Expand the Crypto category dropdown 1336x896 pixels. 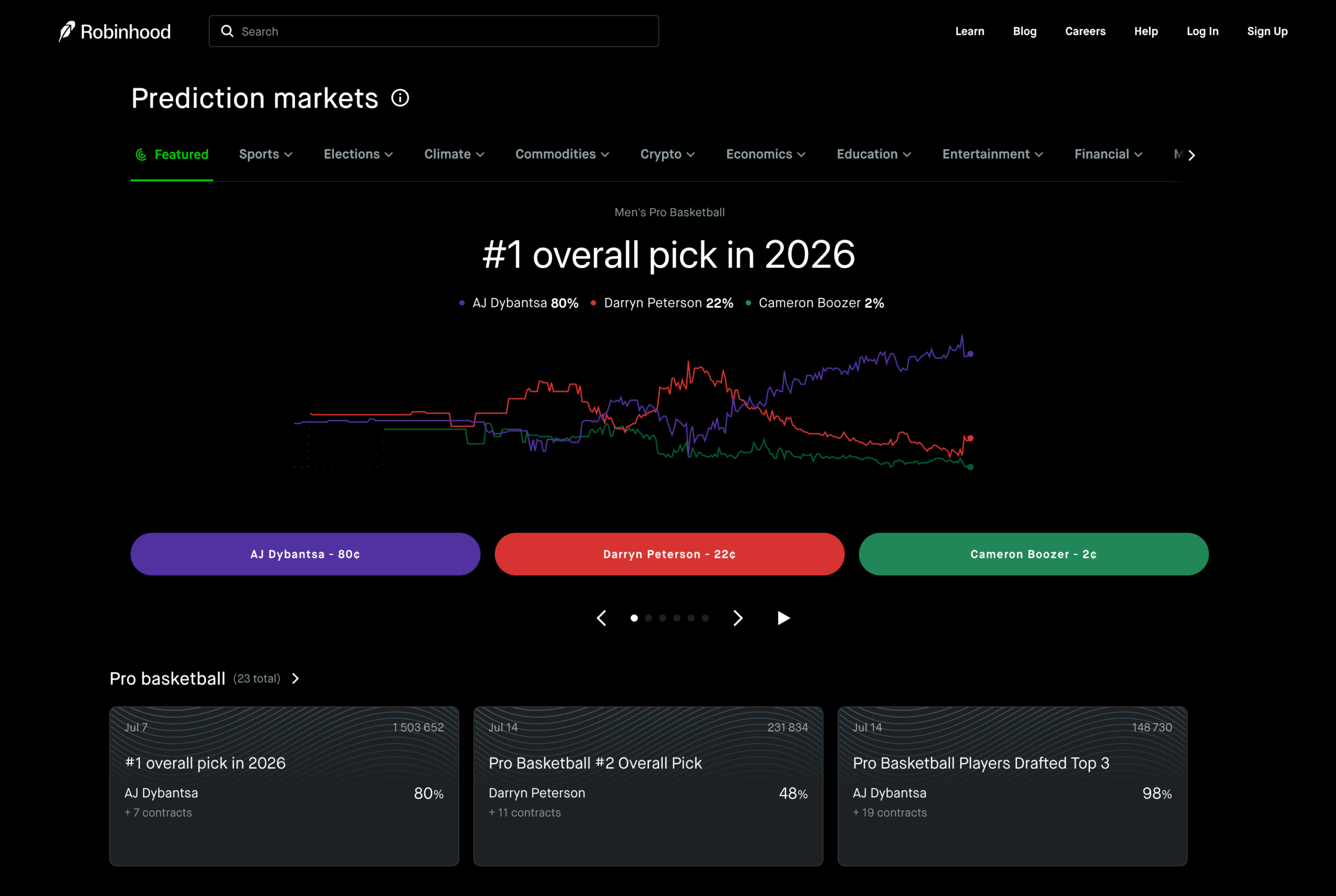point(667,154)
